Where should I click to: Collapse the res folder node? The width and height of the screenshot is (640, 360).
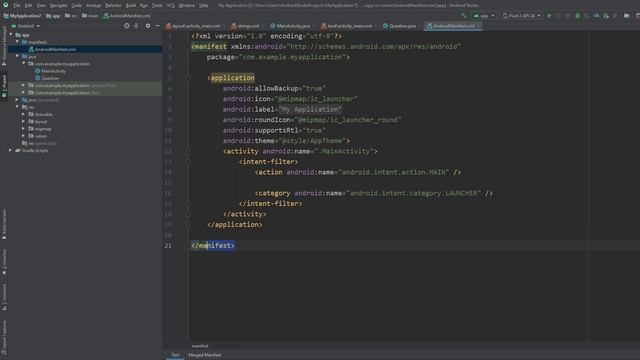point(18,107)
